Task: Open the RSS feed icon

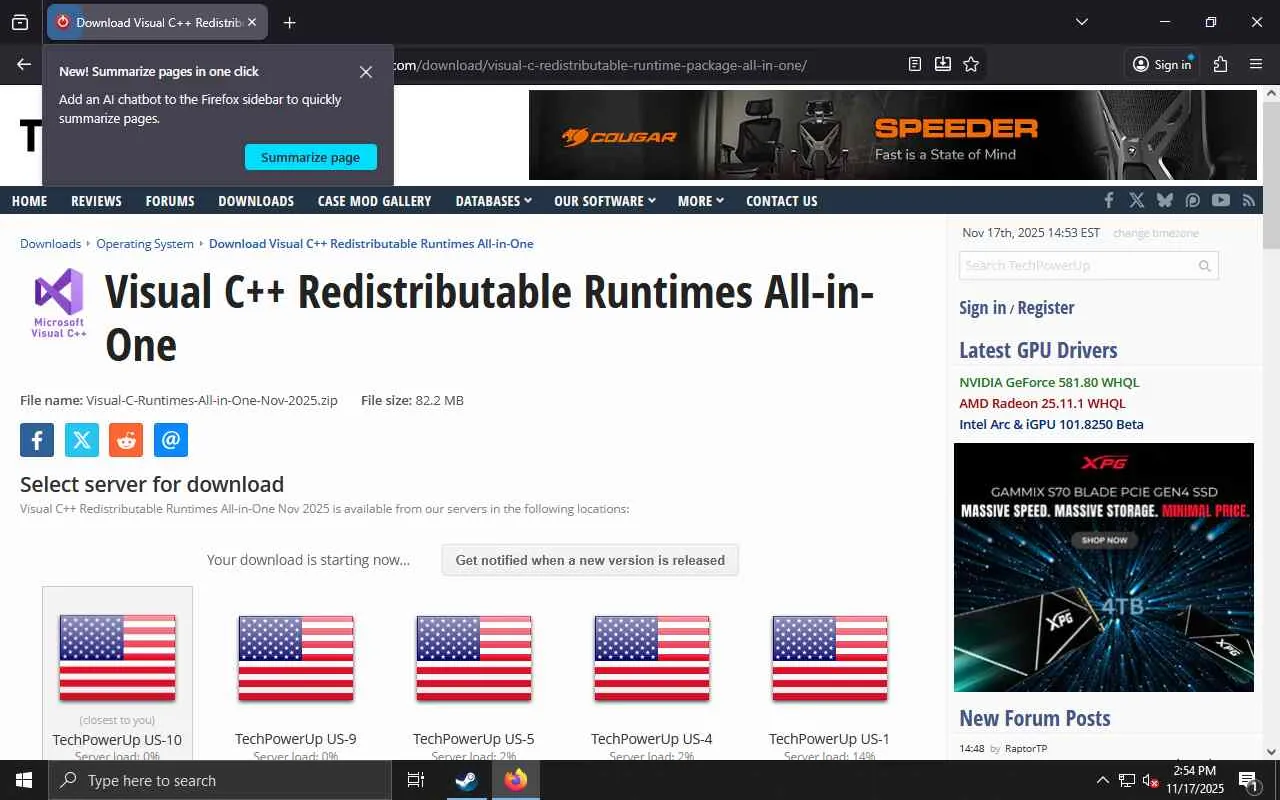Action: pyautogui.click(x=1249, y=200)
